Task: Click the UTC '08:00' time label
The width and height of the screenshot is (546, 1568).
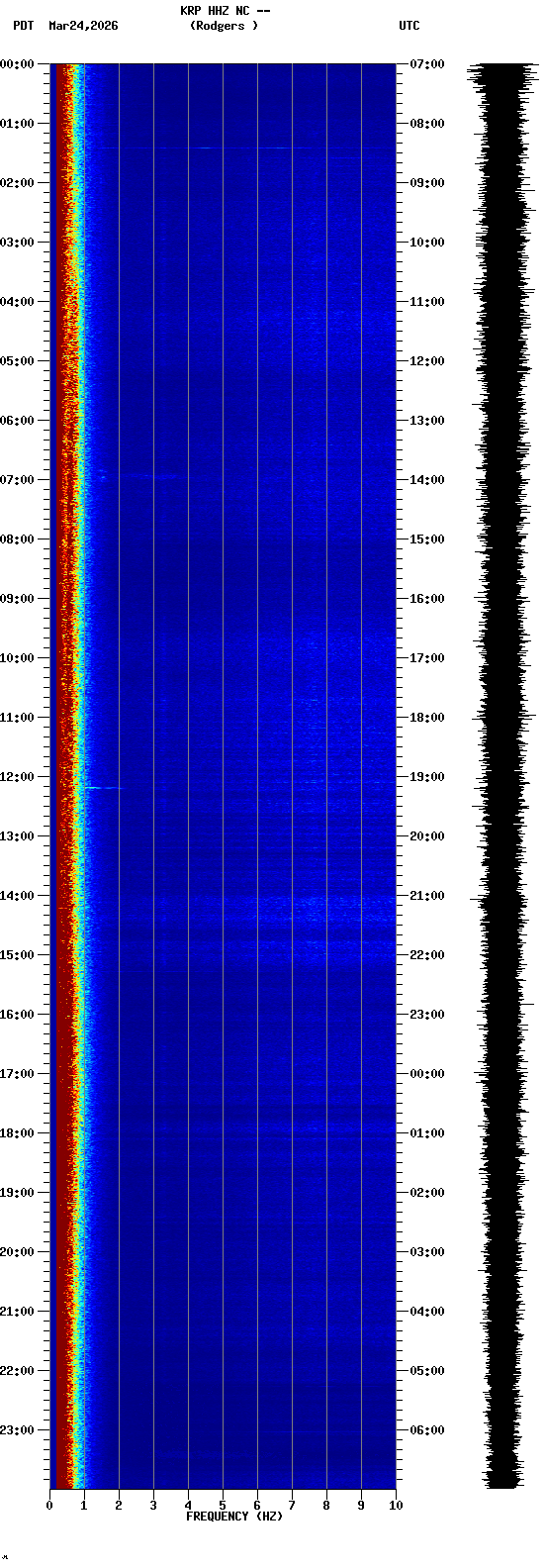Action: coord(426,124)
